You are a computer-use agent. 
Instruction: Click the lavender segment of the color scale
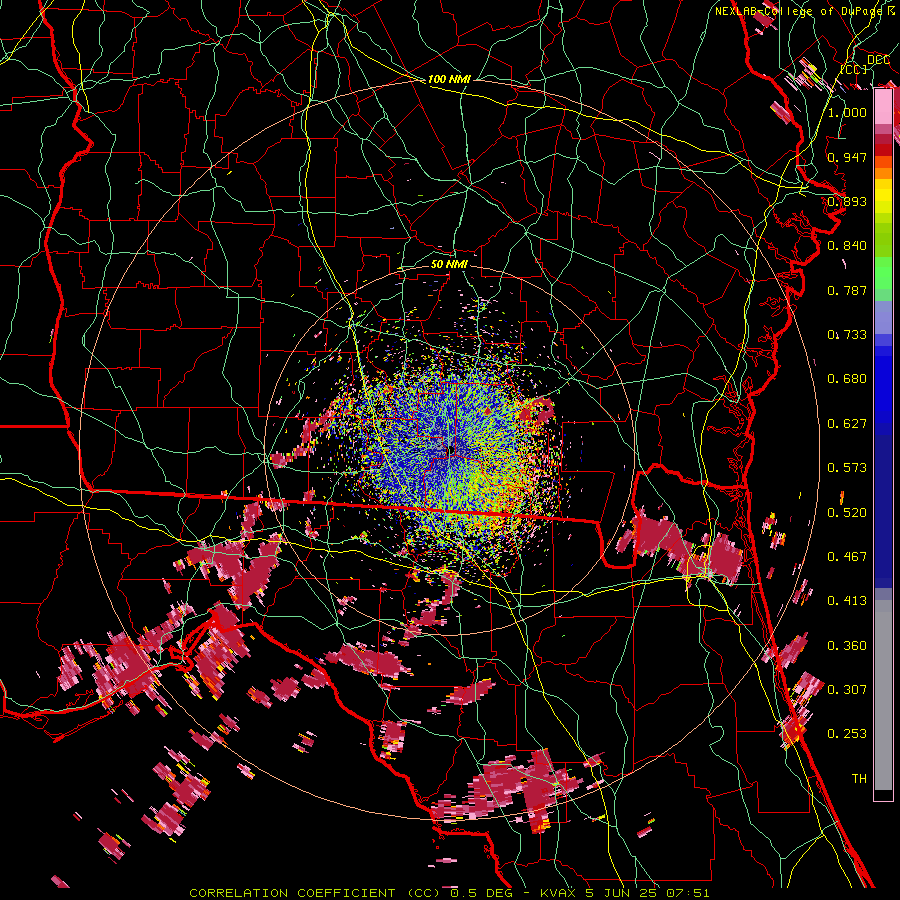tap(883, 317)
